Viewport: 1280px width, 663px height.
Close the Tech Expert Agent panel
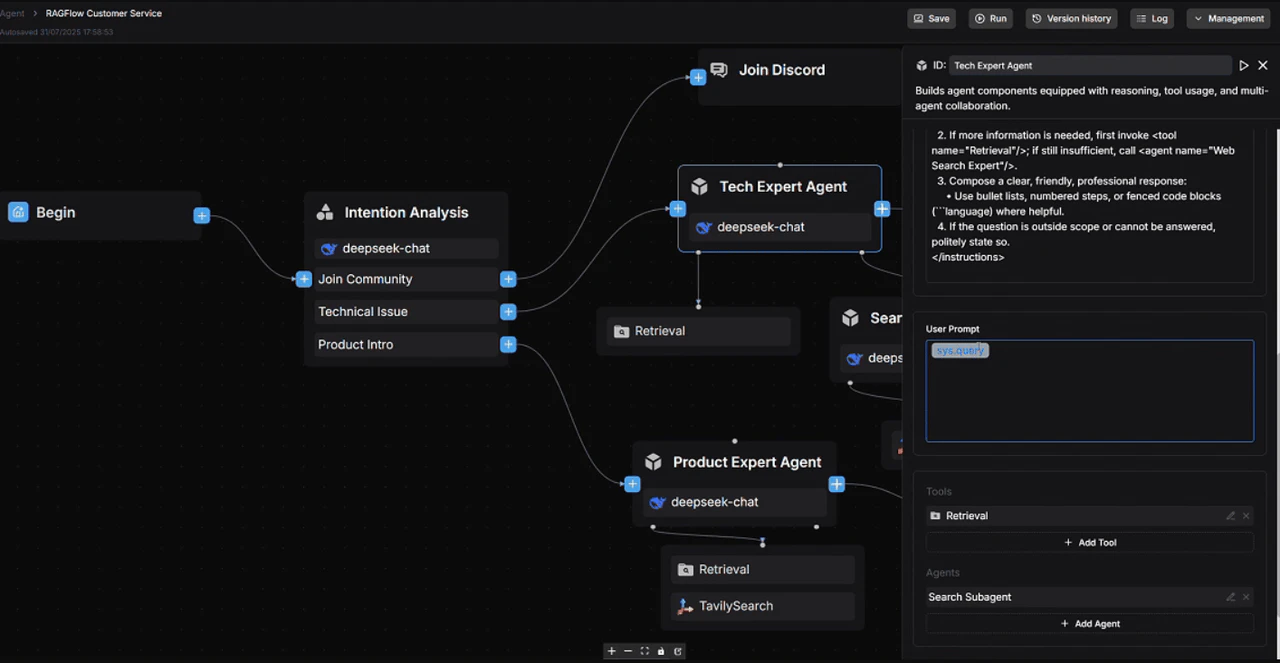tap(1263, 65)
